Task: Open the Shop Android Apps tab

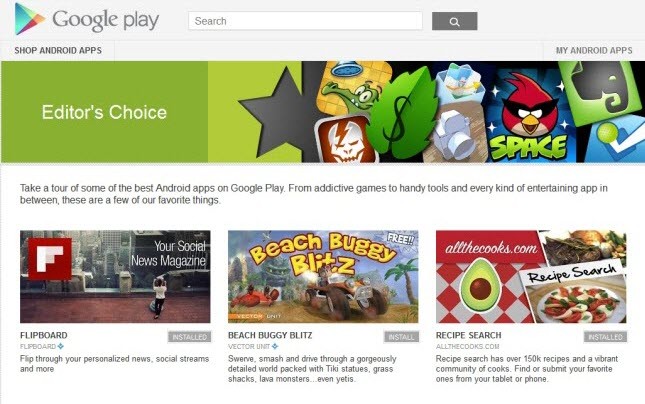Action: point(58,51)
